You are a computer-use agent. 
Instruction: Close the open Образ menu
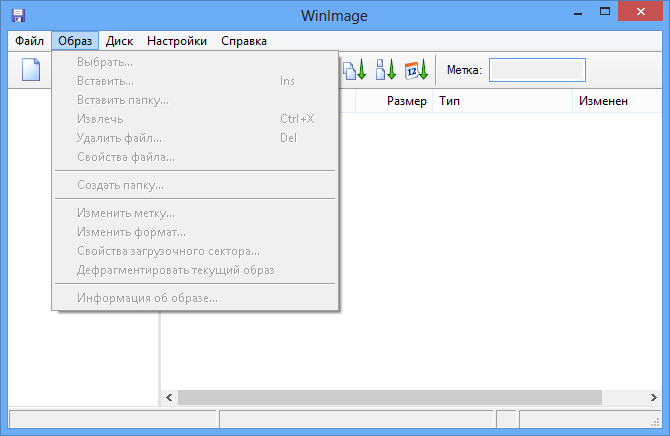(75, 41)
